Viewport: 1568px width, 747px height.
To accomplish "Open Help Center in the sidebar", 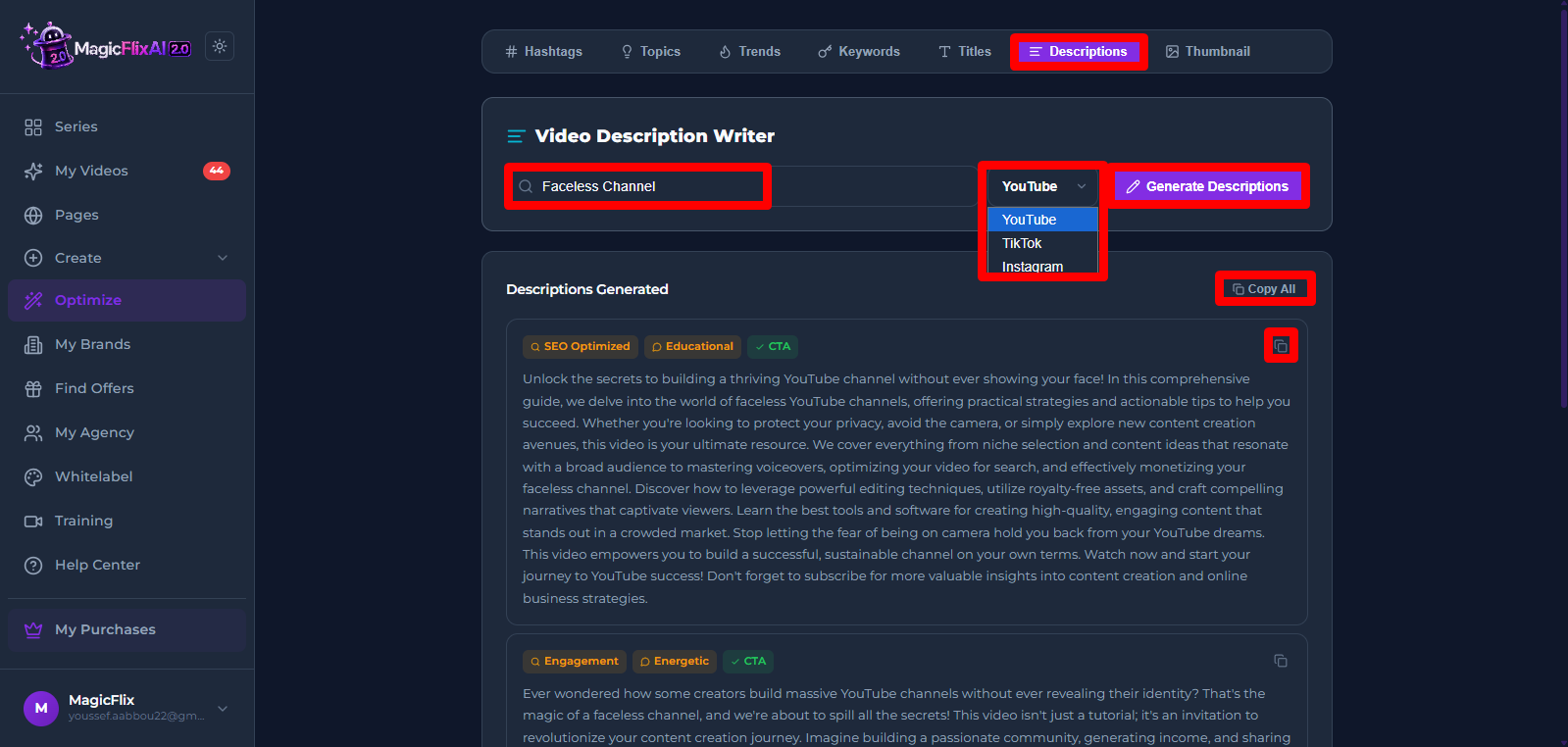I will coord(126,565).
